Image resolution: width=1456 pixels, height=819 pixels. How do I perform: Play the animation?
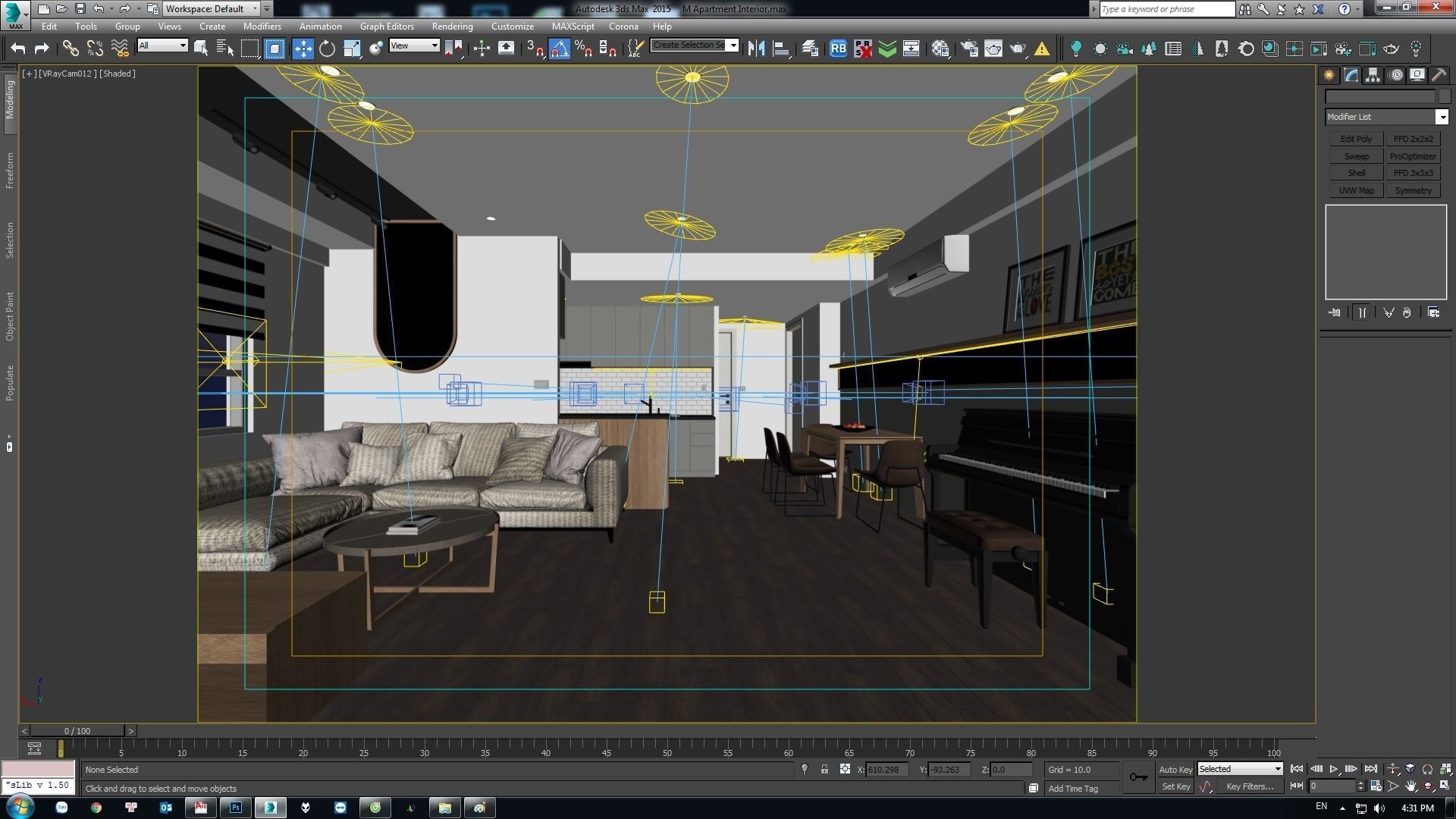pyautogui.click(x=1333, y=769)
